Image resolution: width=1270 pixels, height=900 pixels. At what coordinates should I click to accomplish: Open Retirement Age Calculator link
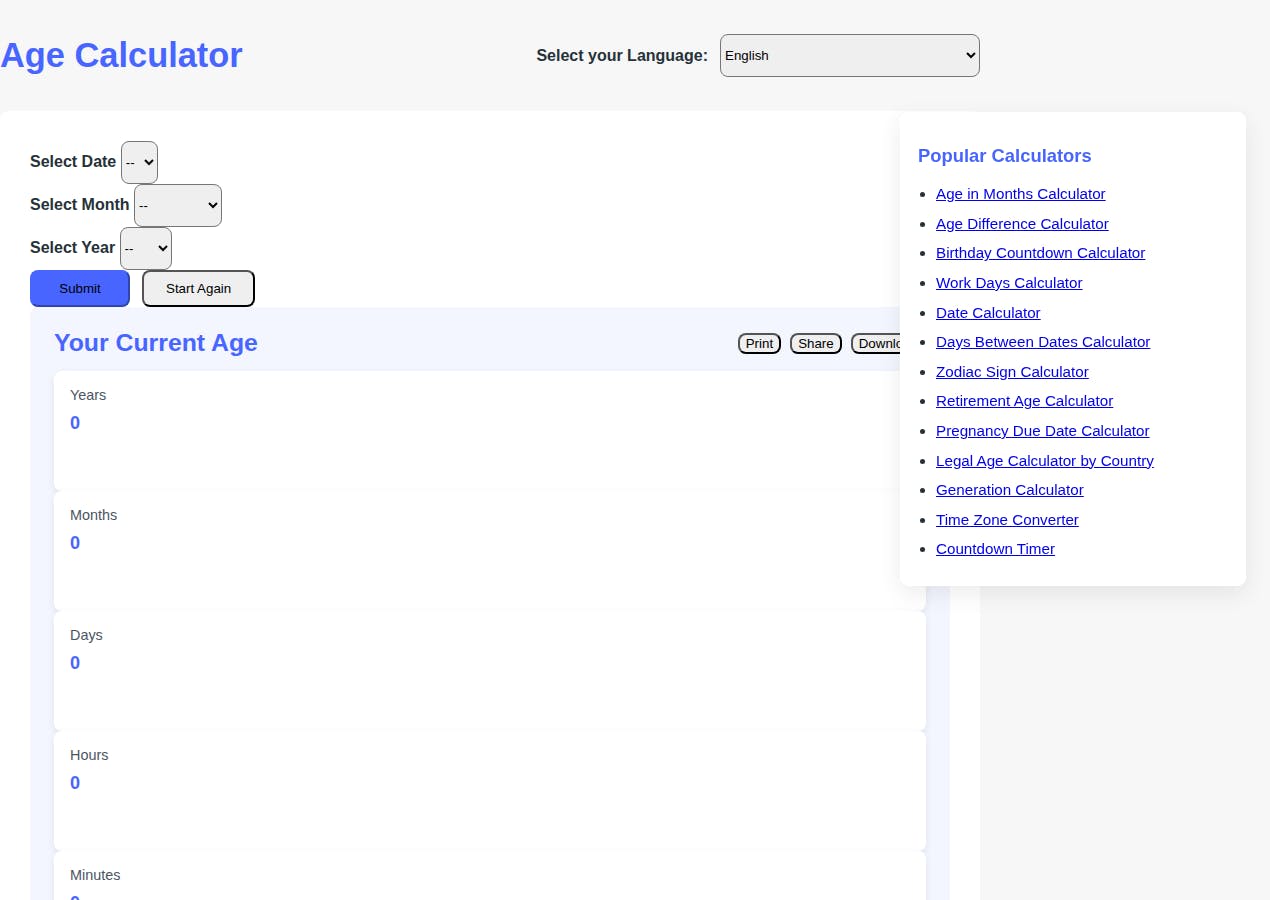click(1024, 401)
